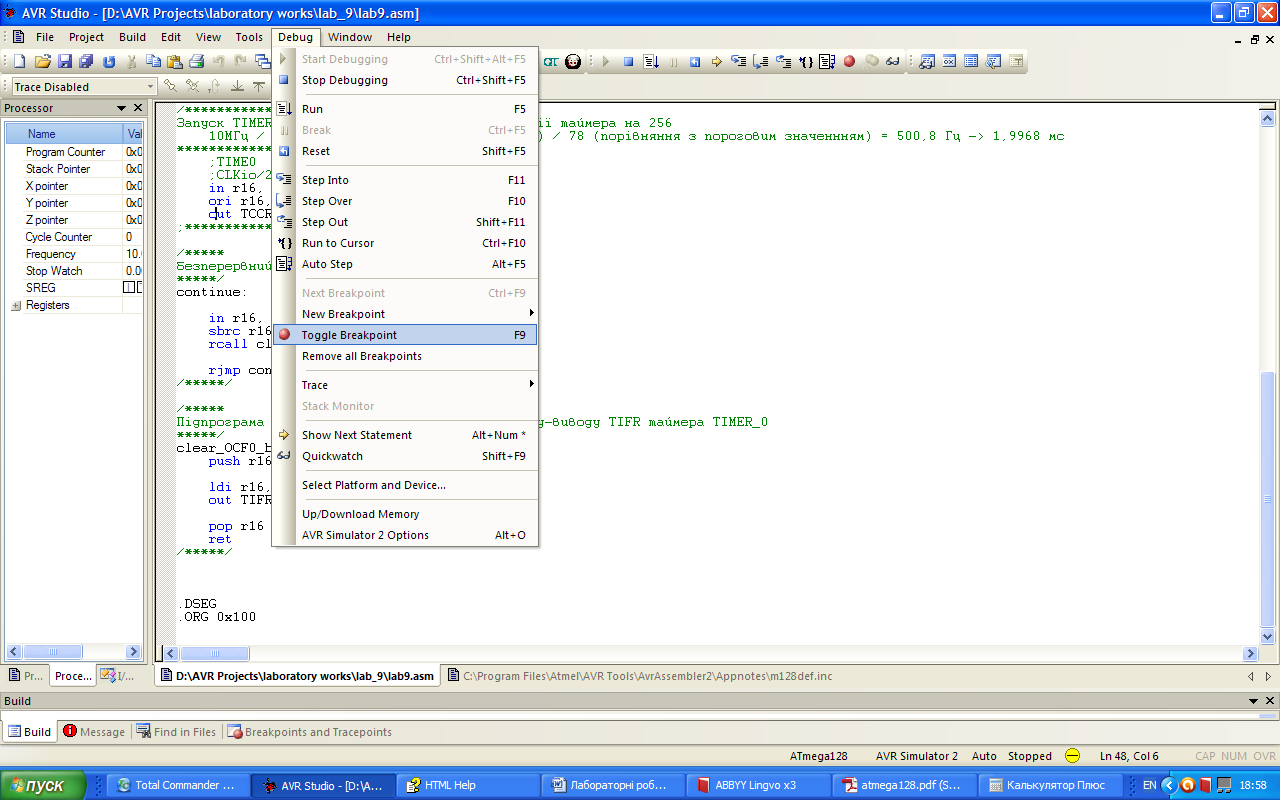Click the AVR GCC plug-in smiley icon

(x=573, y=62)
